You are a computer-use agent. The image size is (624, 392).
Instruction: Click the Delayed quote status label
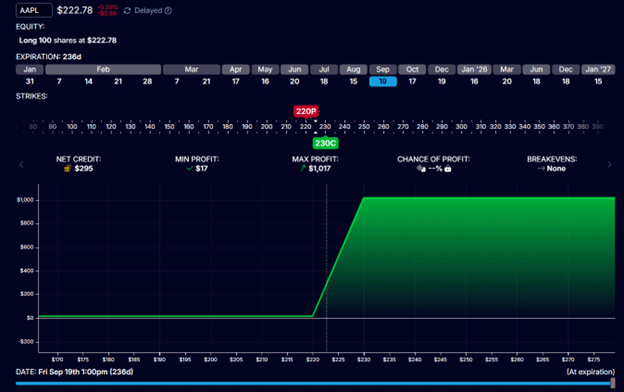point(148,11)
